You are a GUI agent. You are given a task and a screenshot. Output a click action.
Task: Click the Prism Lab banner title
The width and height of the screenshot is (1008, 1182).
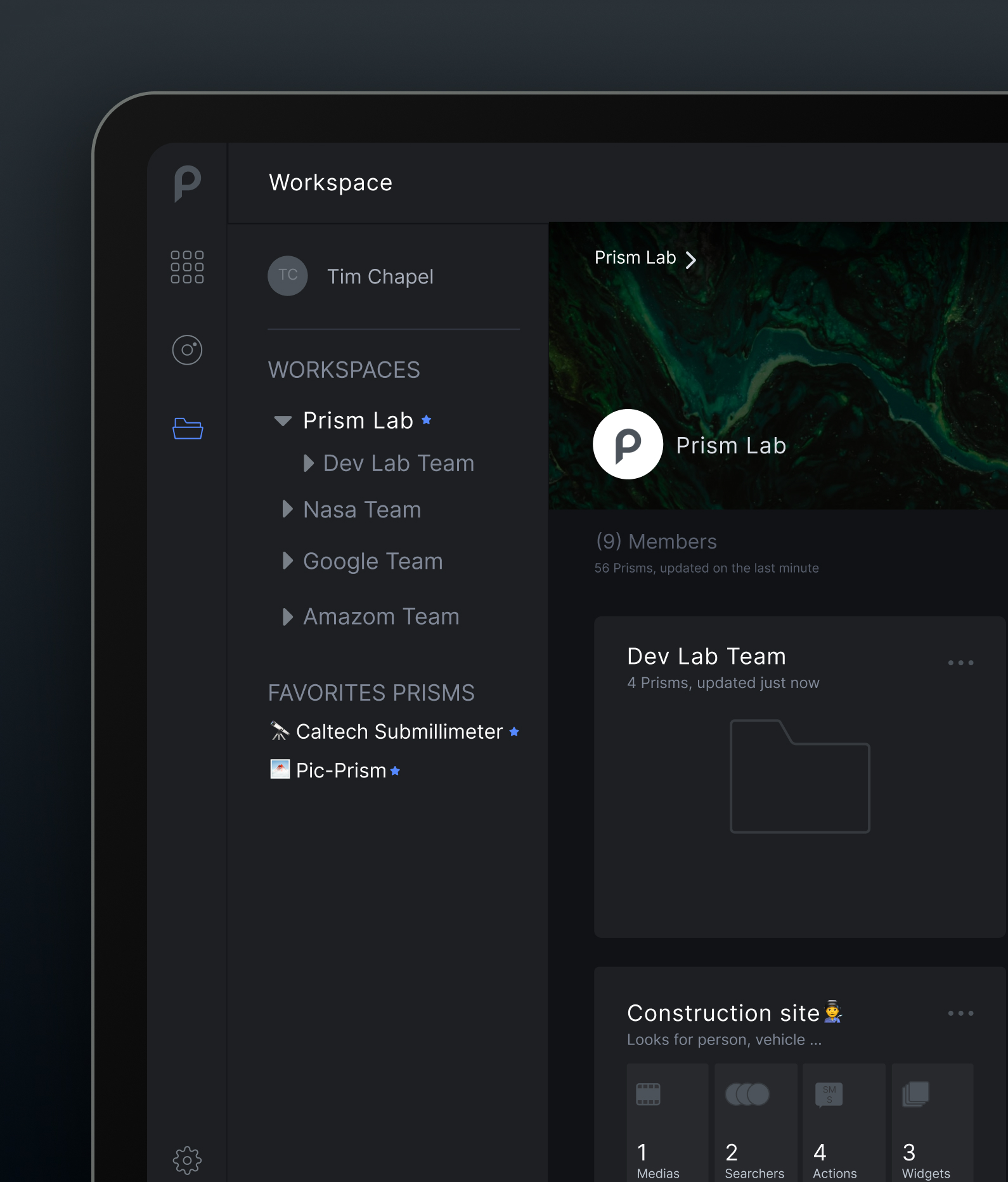pos(731,445)
